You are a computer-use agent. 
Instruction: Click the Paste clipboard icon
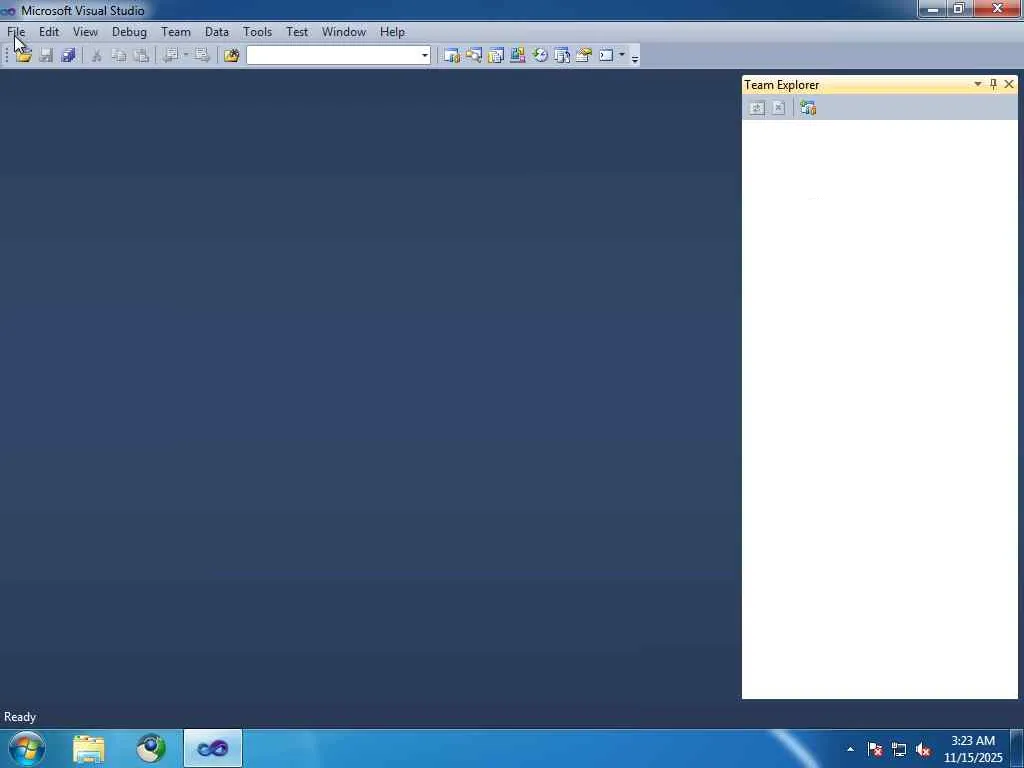coord(141,56)
